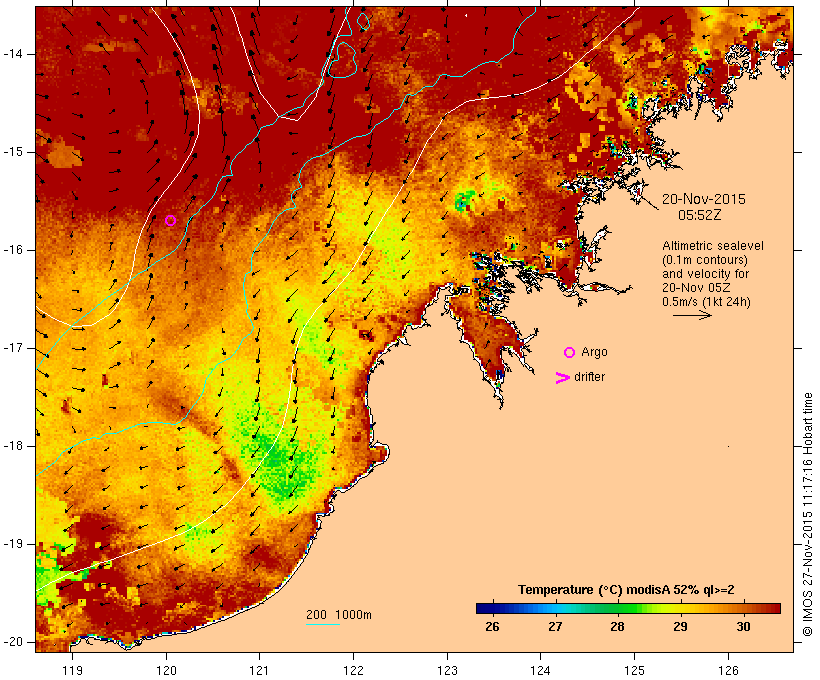This screenshot has width=820, height=680.
Task: Click longitude axis label 126
Action: [728, 671]
